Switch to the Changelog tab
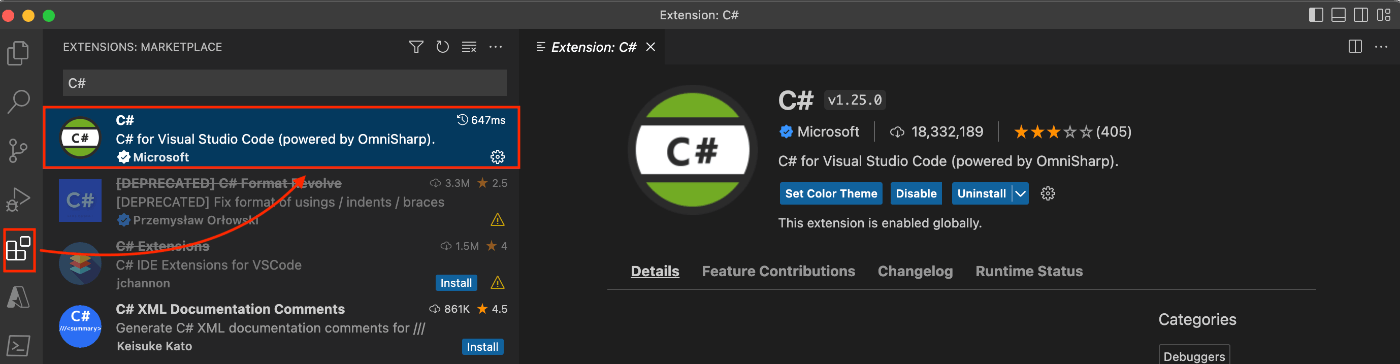Screen dimensions: 1400x364 click(x=915, y=271)
